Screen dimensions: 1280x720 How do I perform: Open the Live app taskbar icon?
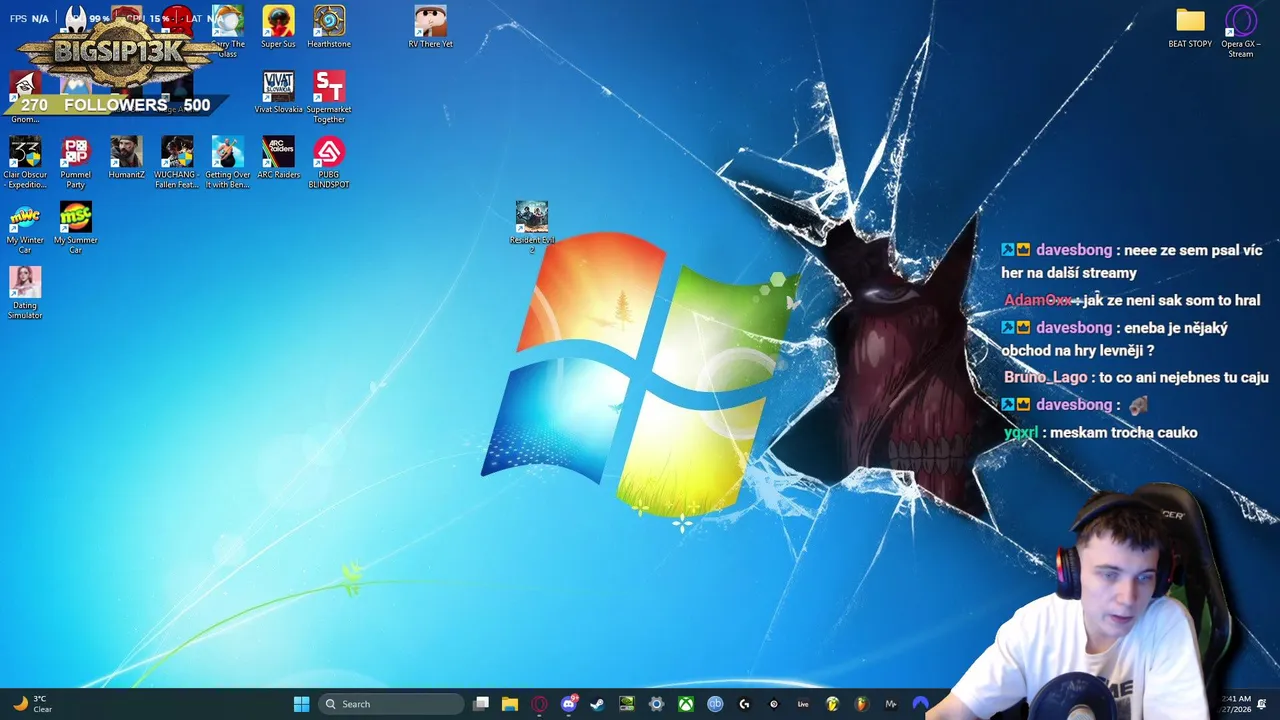click(803, 704)
